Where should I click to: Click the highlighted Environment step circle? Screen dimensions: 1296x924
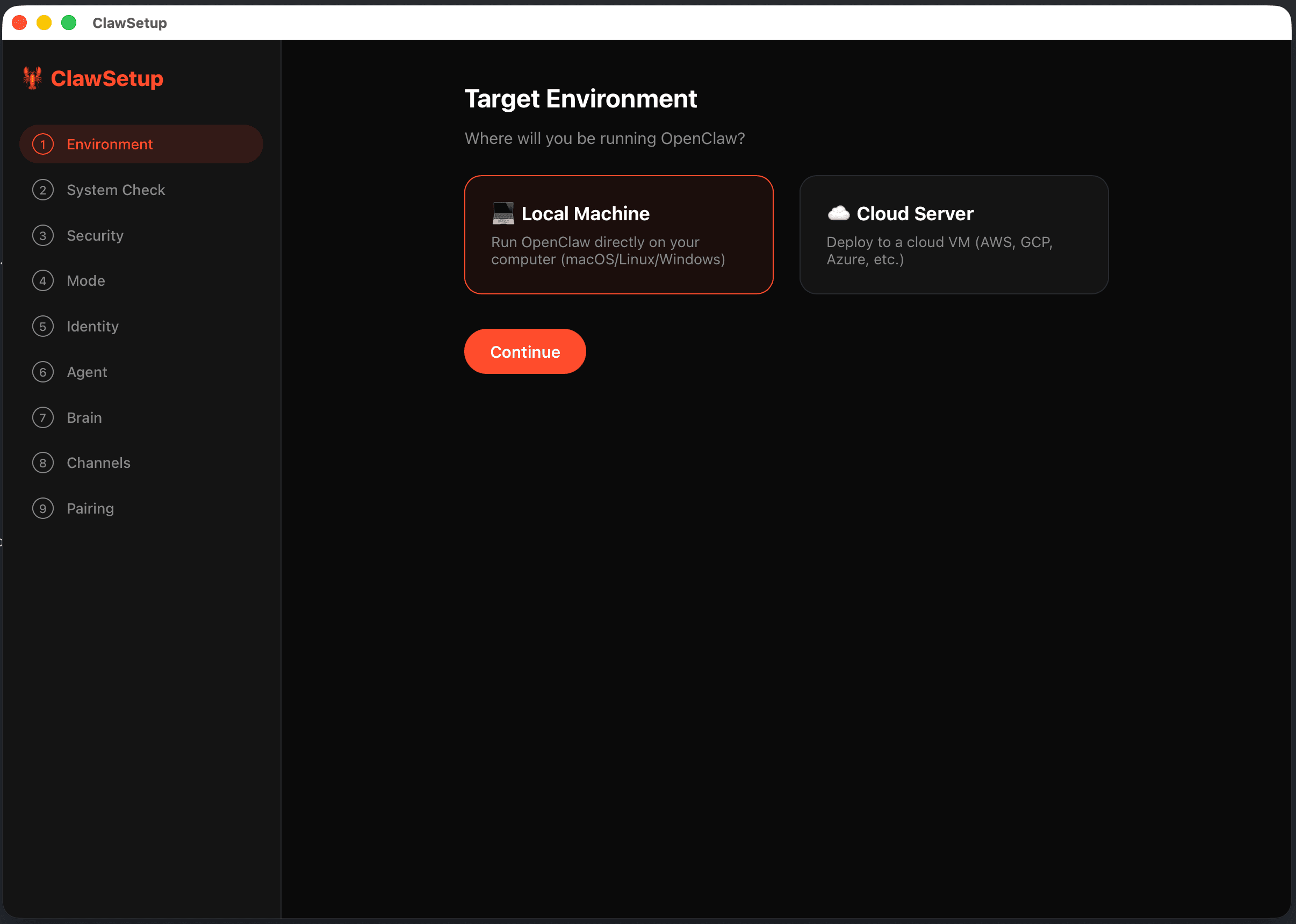43,144
